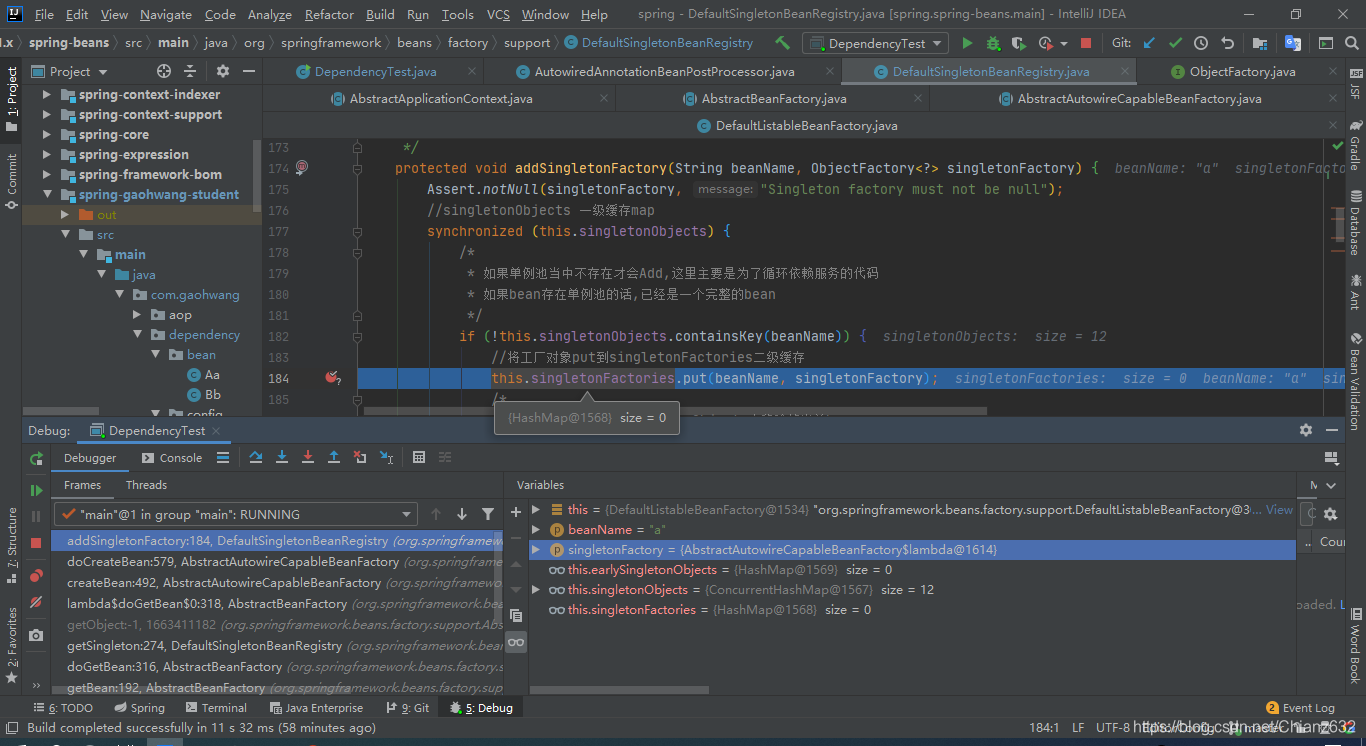
Task: Switch to ObjectFactory.java tab
Action: pyautogui.click(x=1242, y=71)
